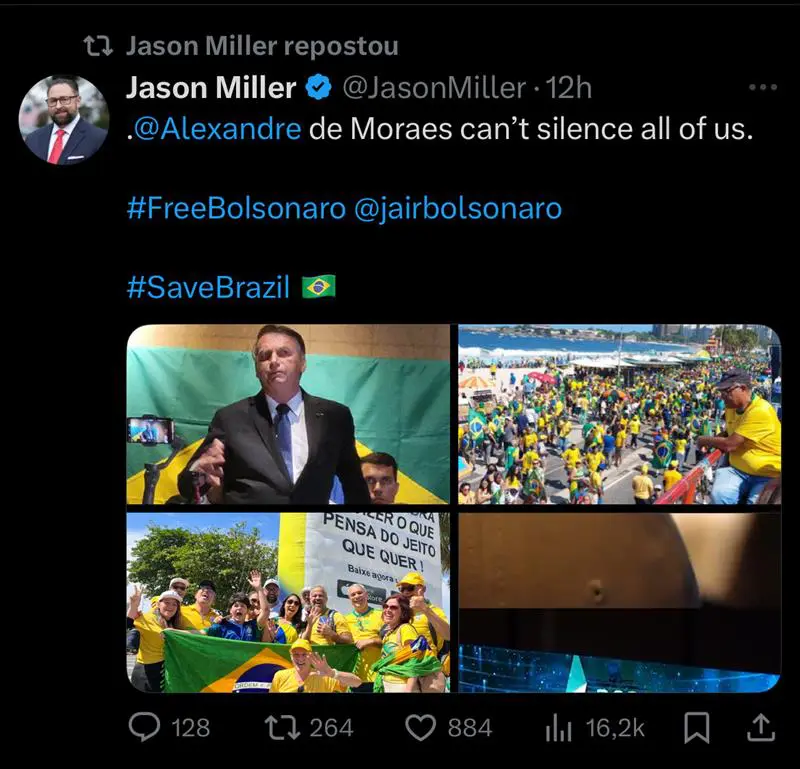The width and height of the screenshot is (800, 769).
Task: Open the man in suit photo
Action: pos(288,414)
